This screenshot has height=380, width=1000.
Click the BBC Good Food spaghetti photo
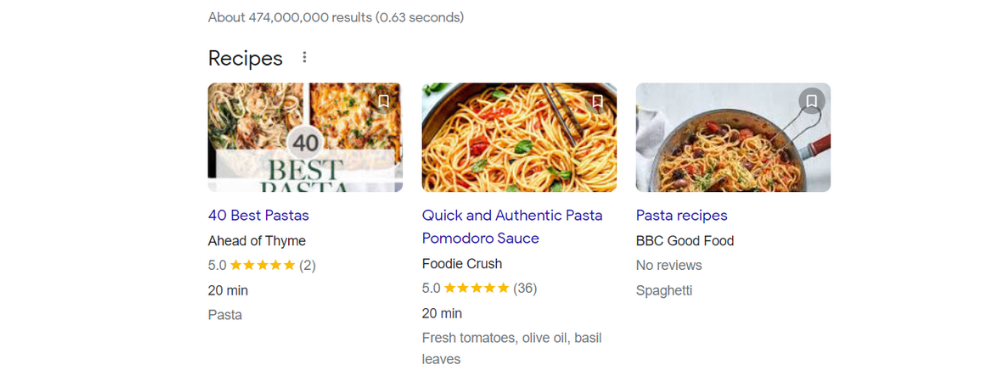click(x=733, y=137)
